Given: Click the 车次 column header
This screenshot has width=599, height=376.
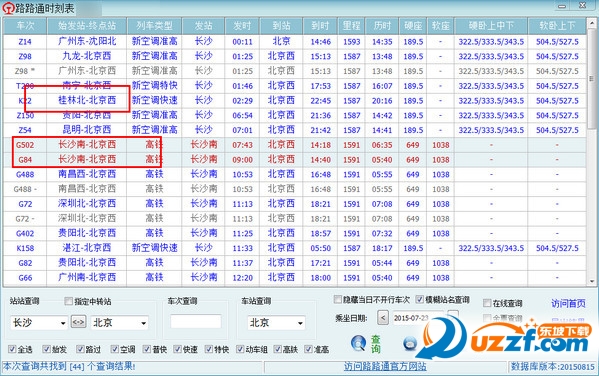Looking at the screenshot, I should (x=25, y=26).
